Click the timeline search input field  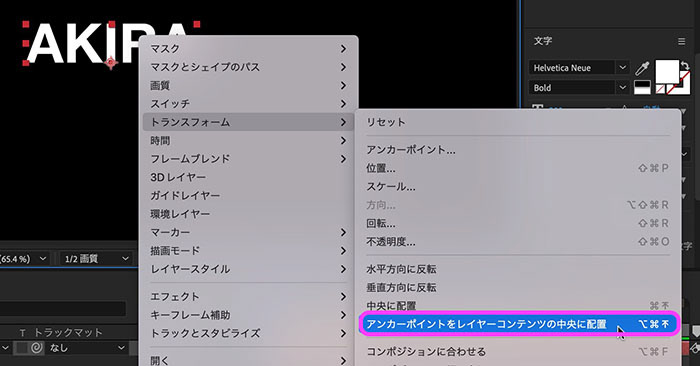62,308
